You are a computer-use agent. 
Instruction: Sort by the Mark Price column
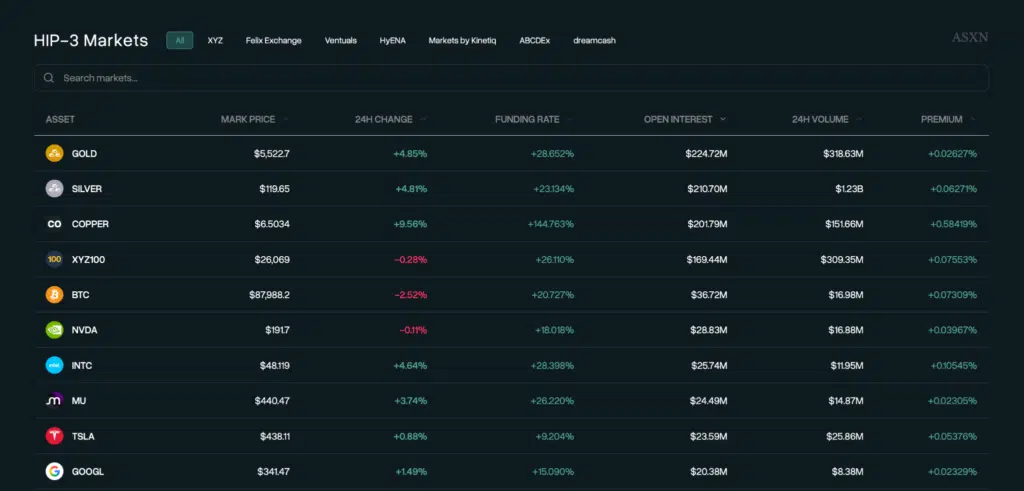pyautogui.click(x=248, y=119)
